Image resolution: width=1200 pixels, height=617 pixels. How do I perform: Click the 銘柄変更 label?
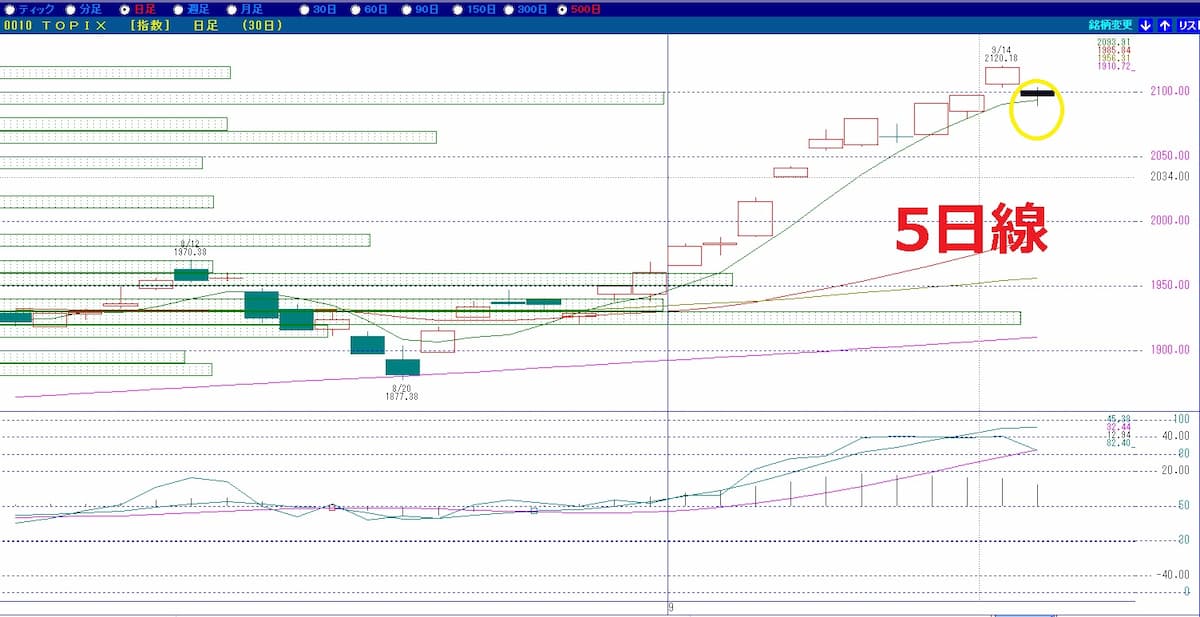click(1112, 26)
